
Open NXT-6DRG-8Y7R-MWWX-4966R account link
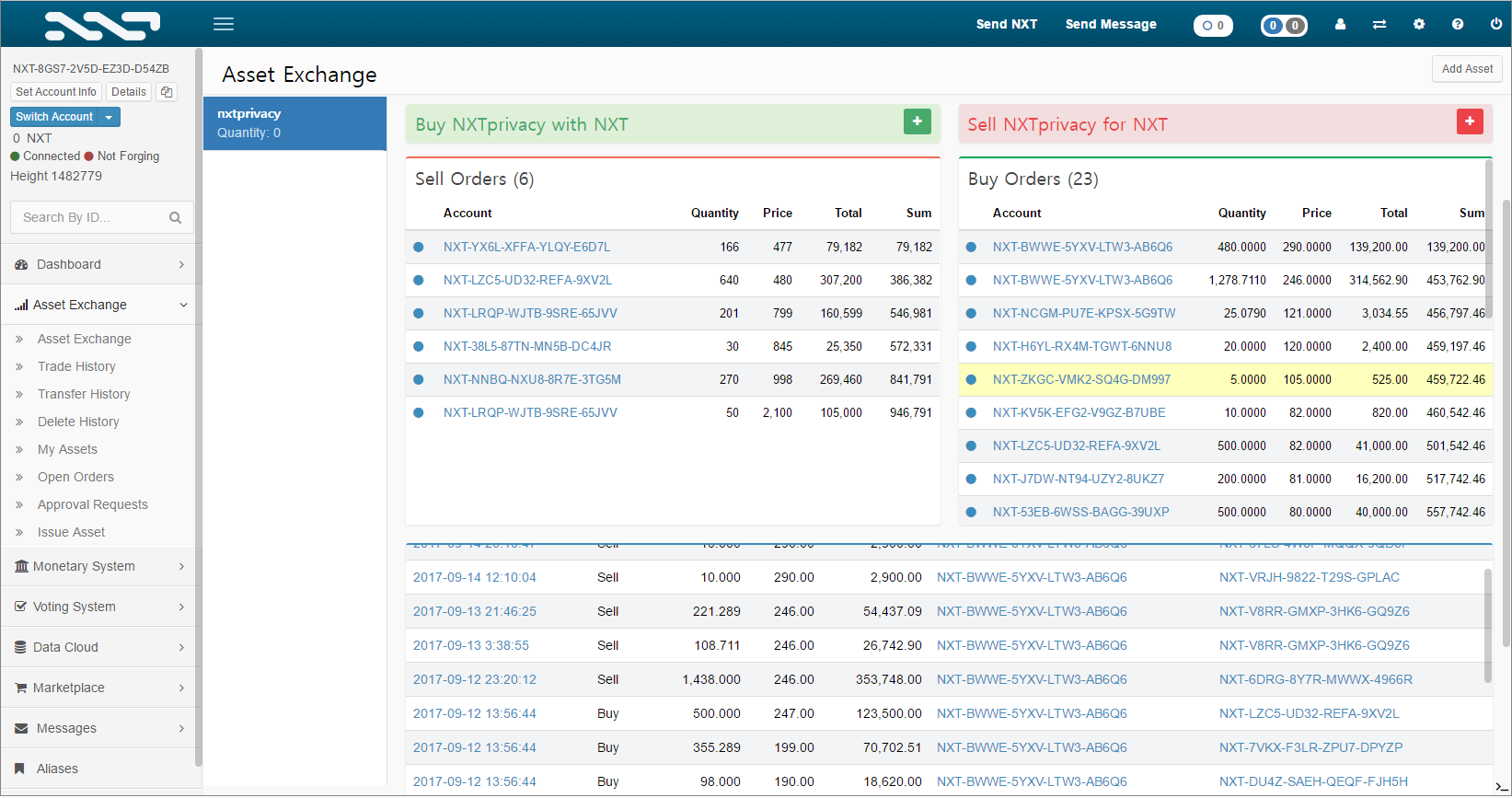(1316, 680)
